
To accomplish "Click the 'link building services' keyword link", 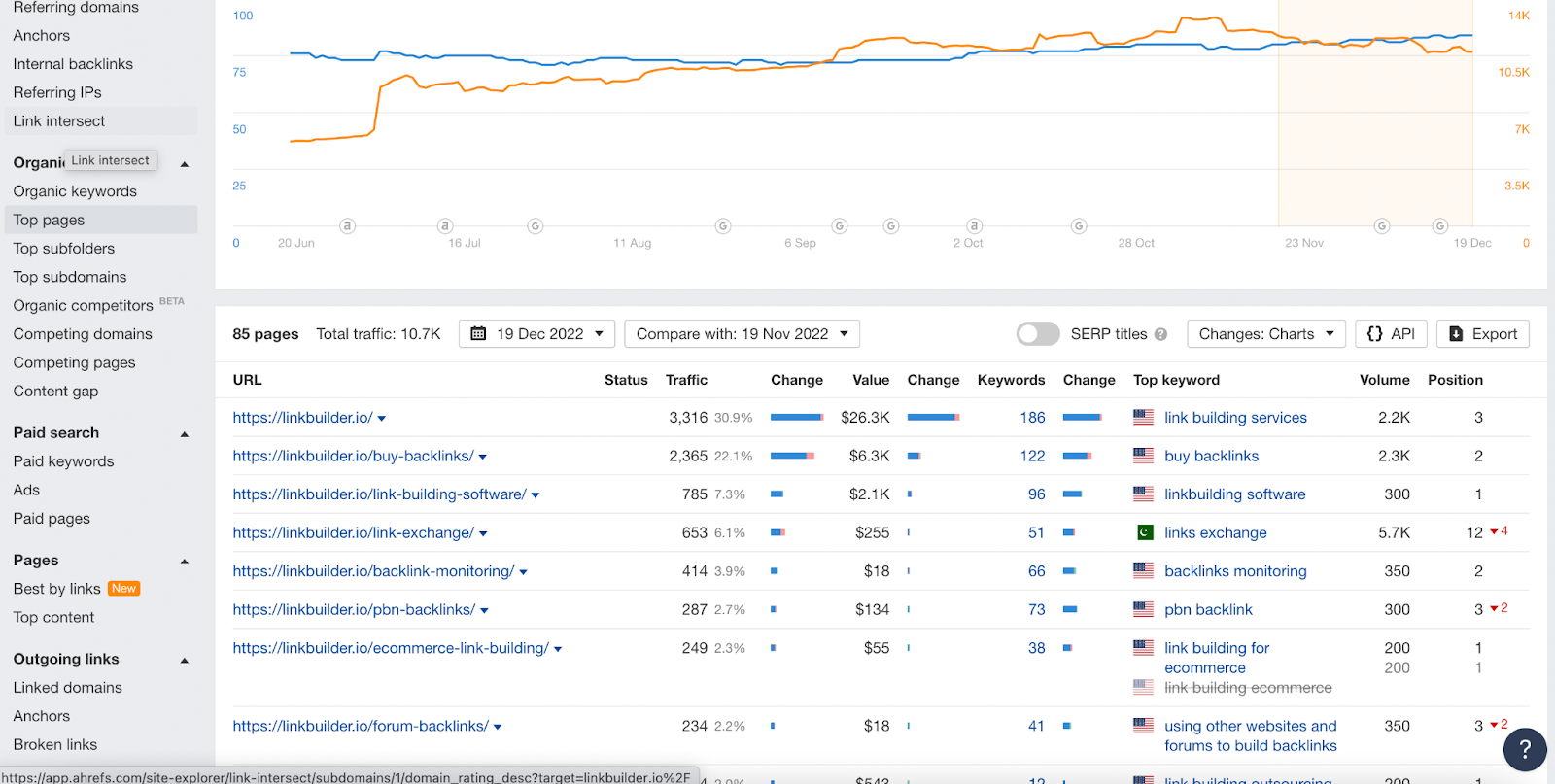I will point(1235,418).
